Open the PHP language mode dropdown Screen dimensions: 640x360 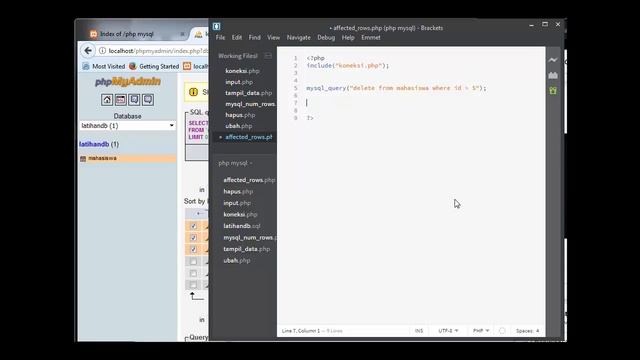(x=481, y=331)
